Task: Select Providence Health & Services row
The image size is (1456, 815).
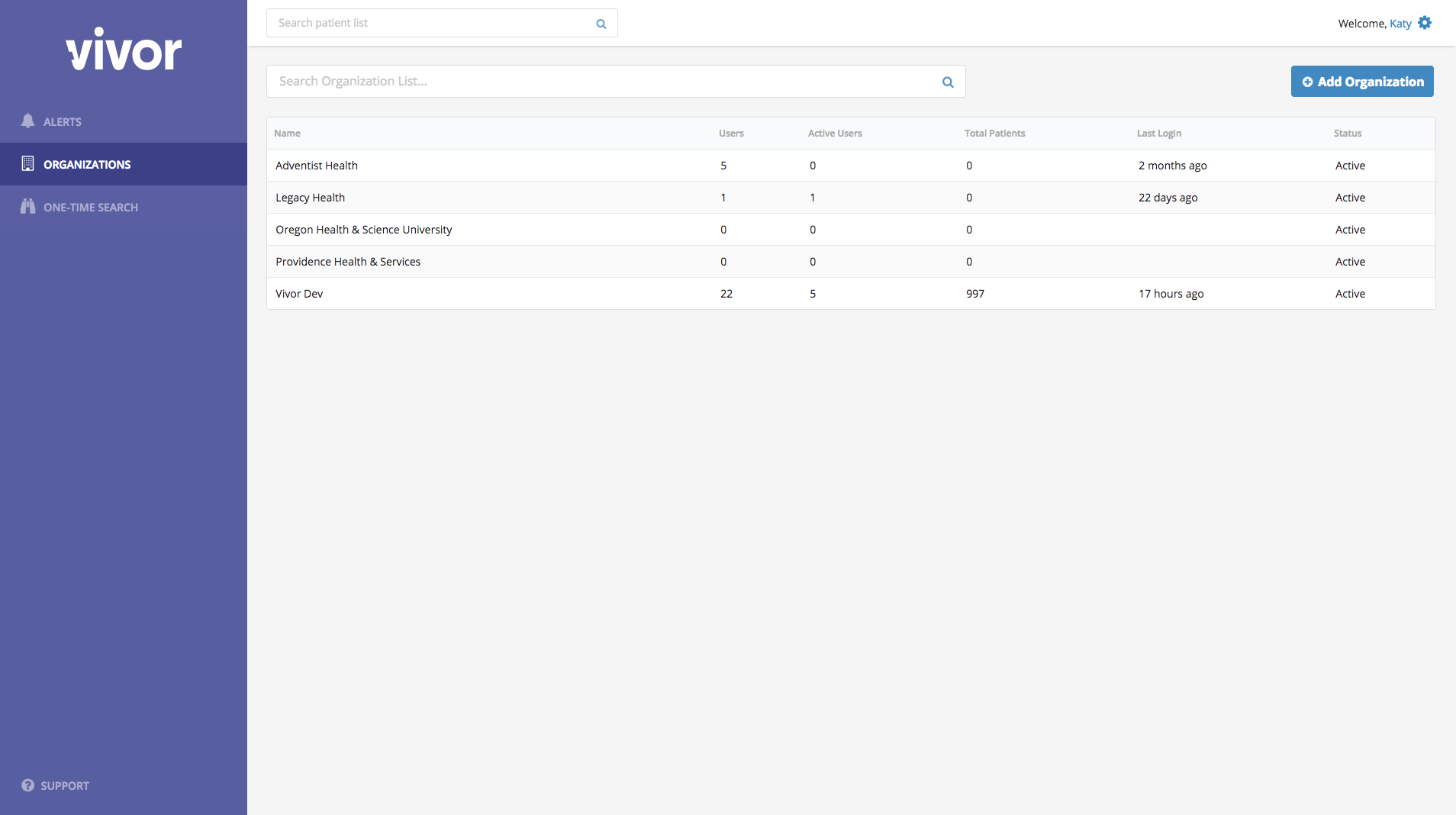Action: coord(851,262)
